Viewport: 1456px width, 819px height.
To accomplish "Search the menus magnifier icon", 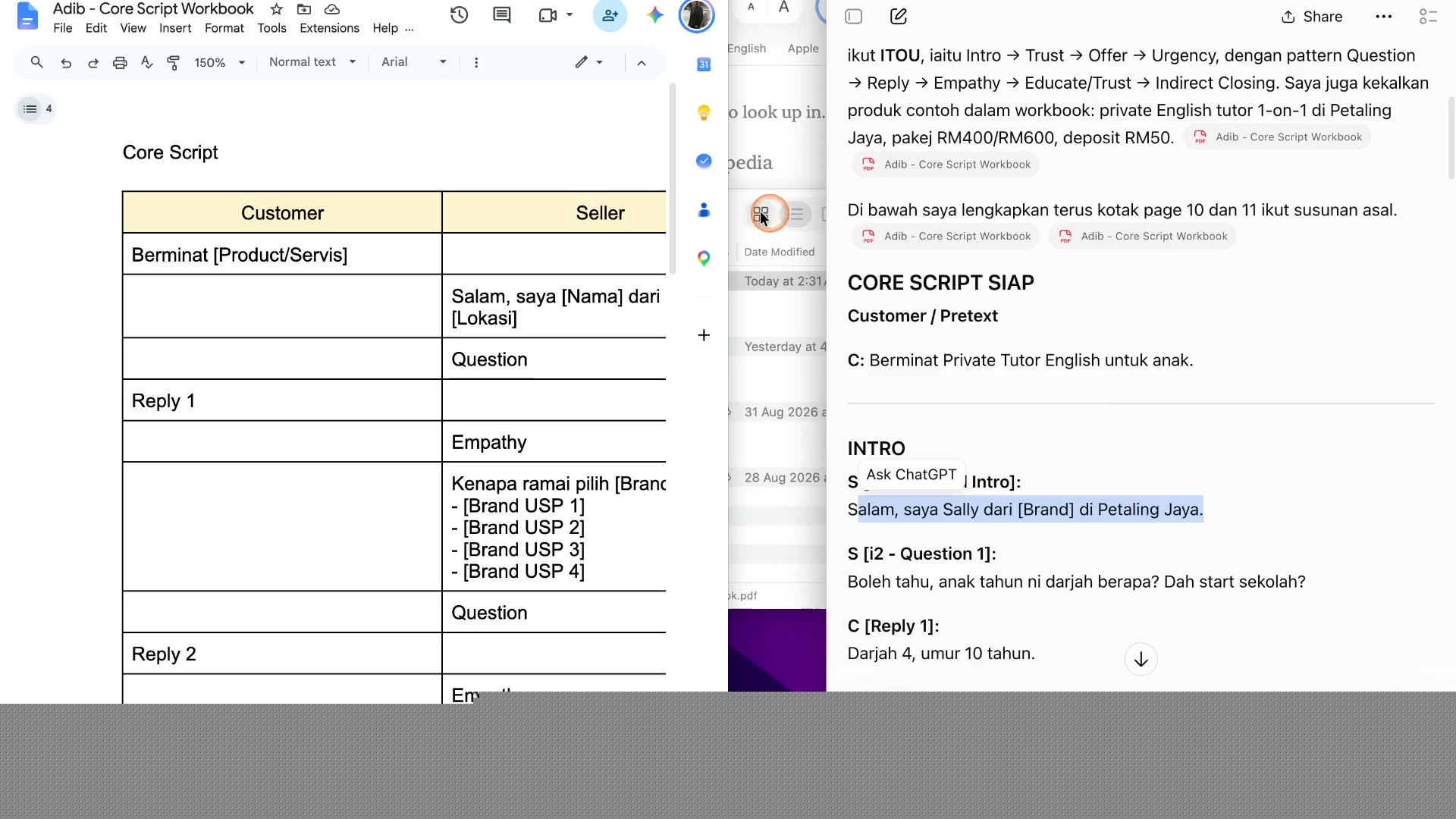I will [36, 62].
